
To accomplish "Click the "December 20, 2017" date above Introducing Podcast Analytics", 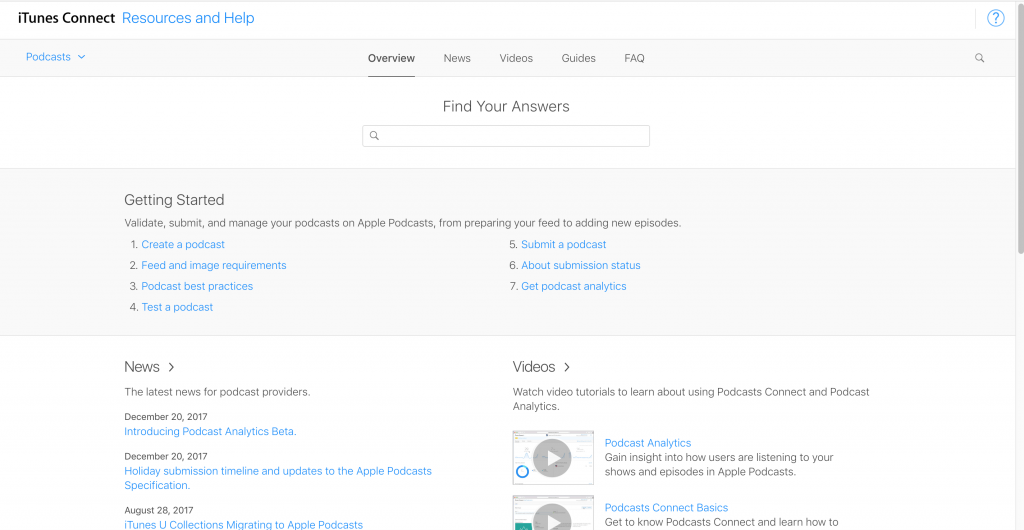I will 166,416.
